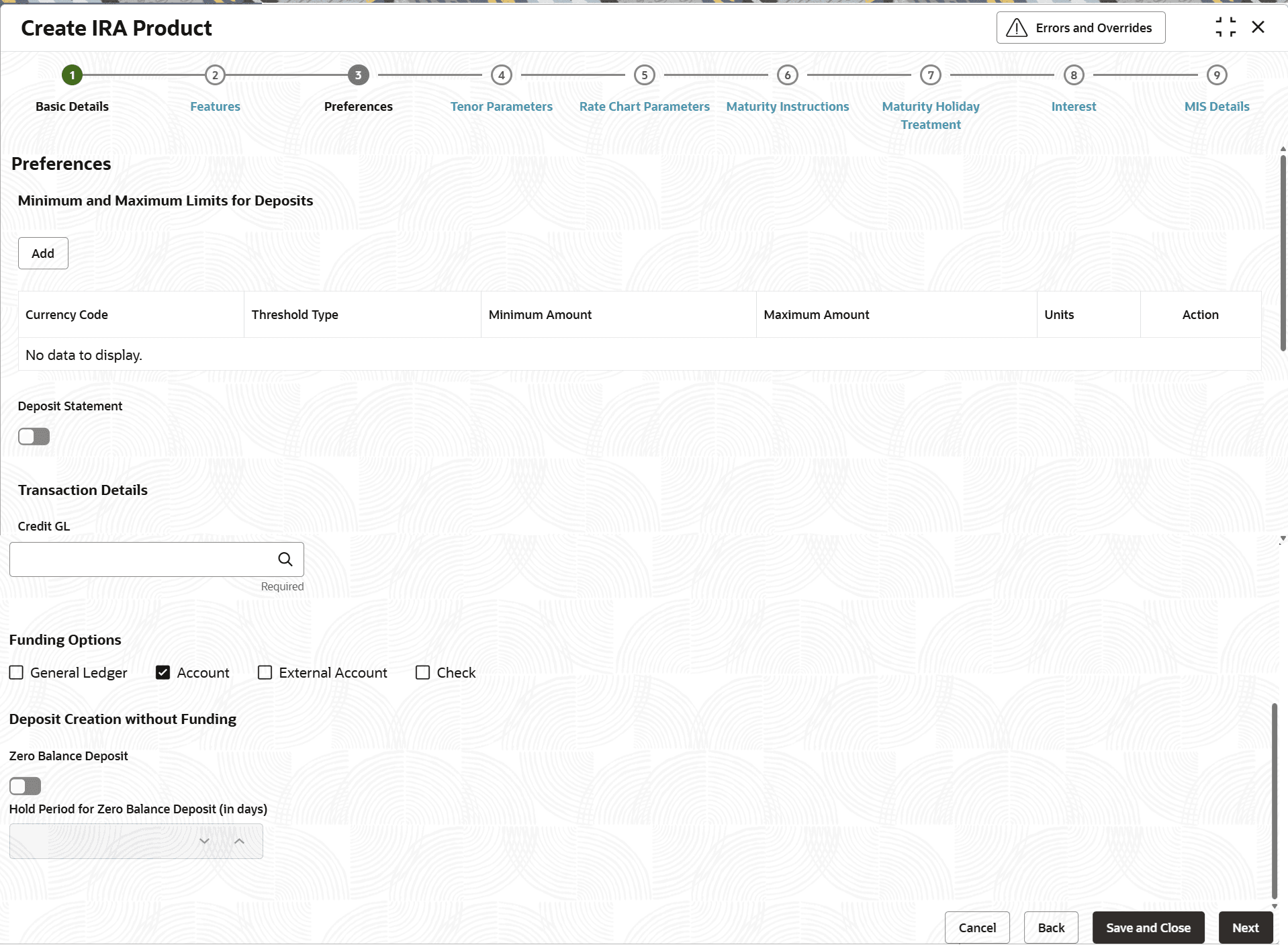The image size is (1288, 949).
Task: Open the Basic Details step
Action: [x=72, y=106]
